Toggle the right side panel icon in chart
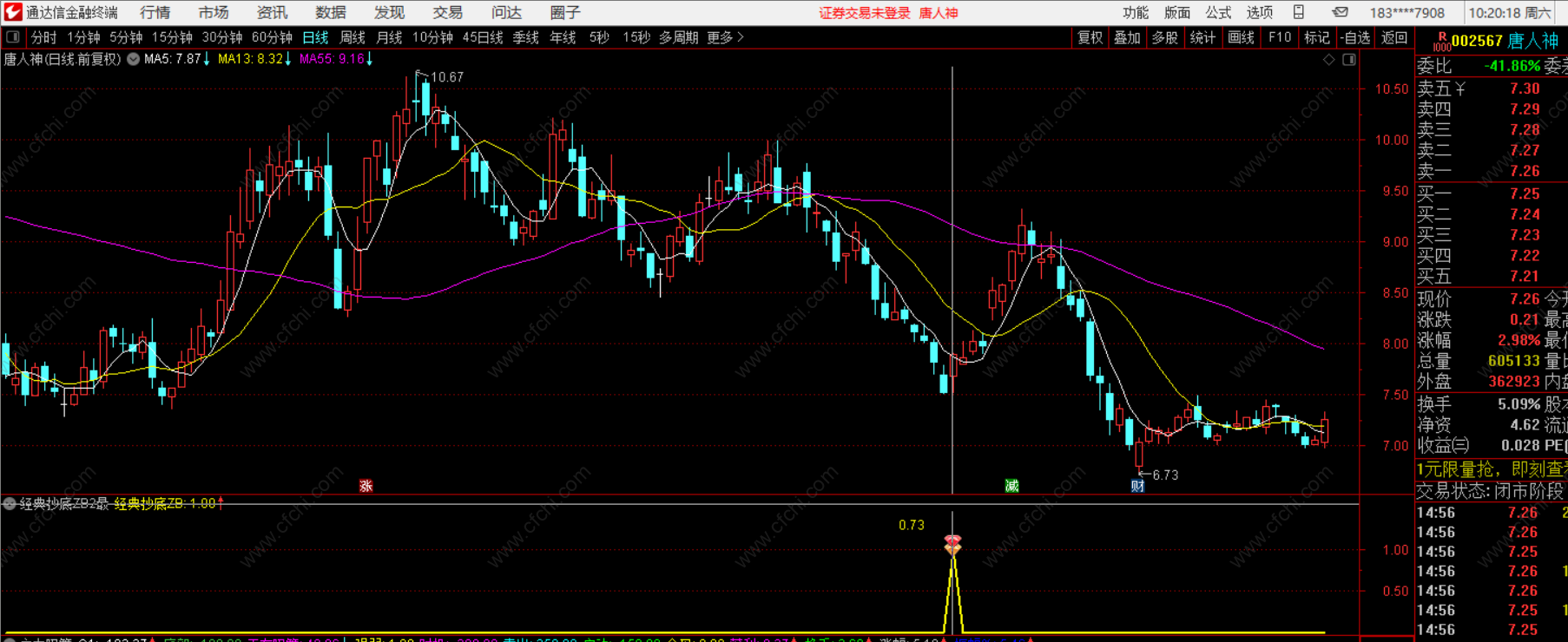The width and height of the screenshot is (1568, 642). (1349, 59)
